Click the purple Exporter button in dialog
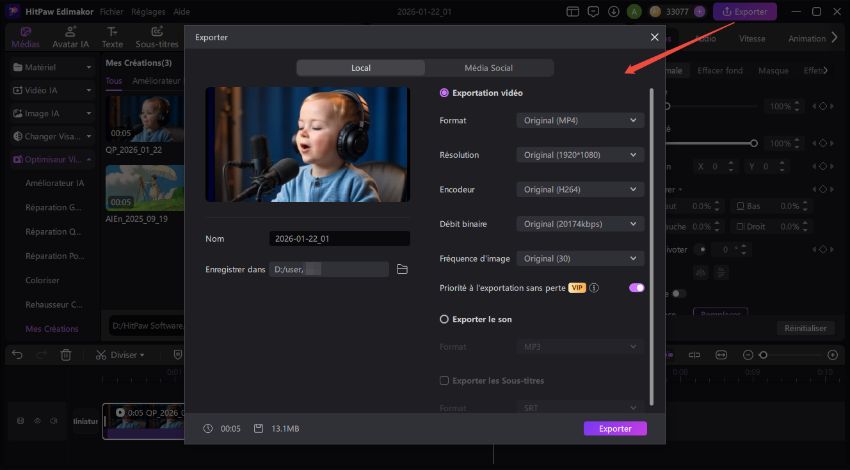This screenshot has width=850, height=470. click(615, 428)
